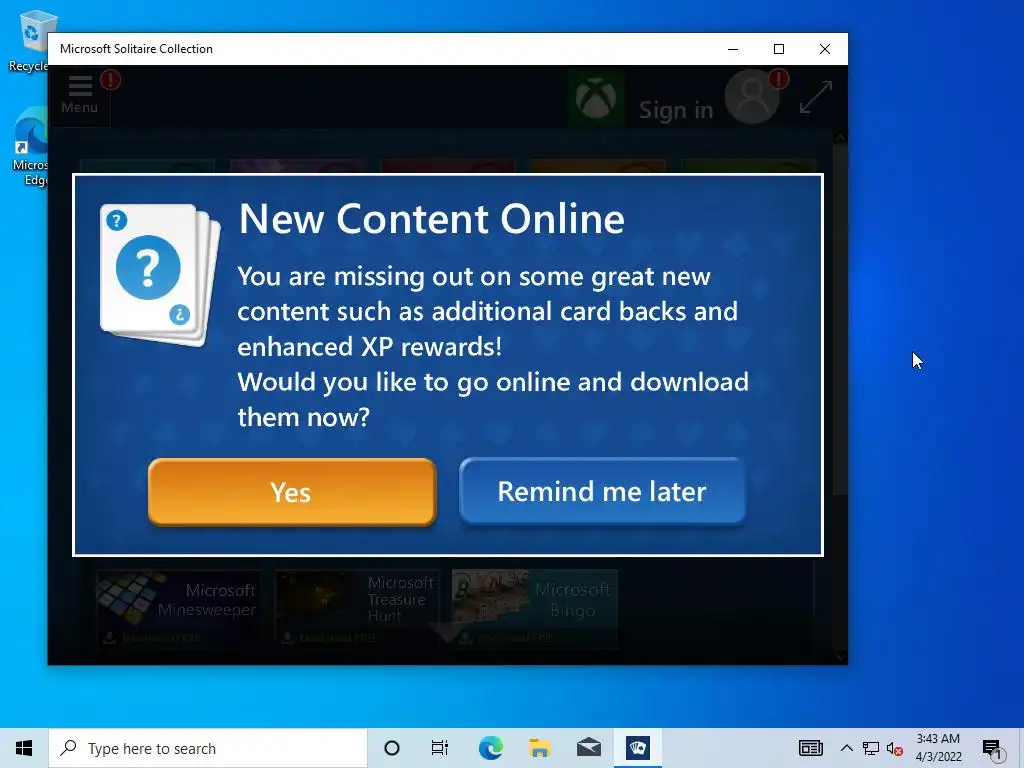The height and width of the screenshot is (768, 1024).
Task: Open the profile avatar icon
Action: 752,97
